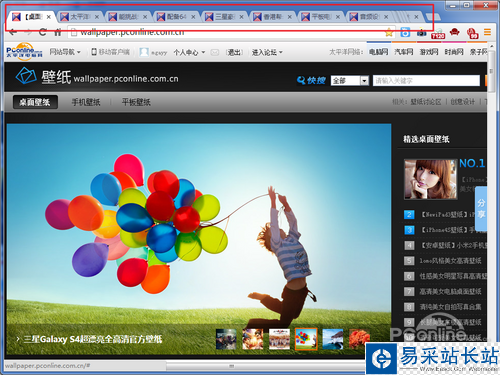Open the 创意设计 link
The width and height of the screenshot is (500, 375).
point(463,102)
